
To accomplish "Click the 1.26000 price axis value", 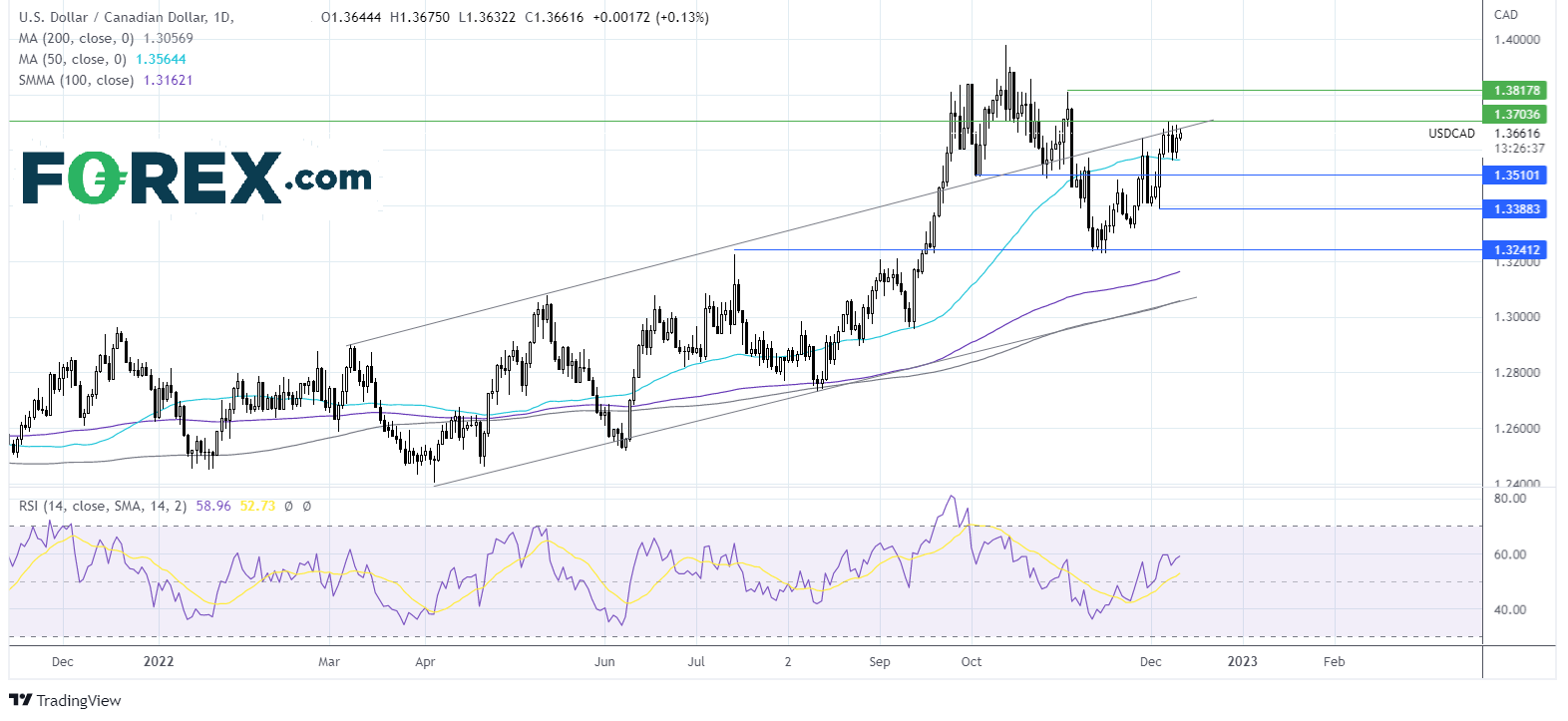I will (x=1517, y=429).
